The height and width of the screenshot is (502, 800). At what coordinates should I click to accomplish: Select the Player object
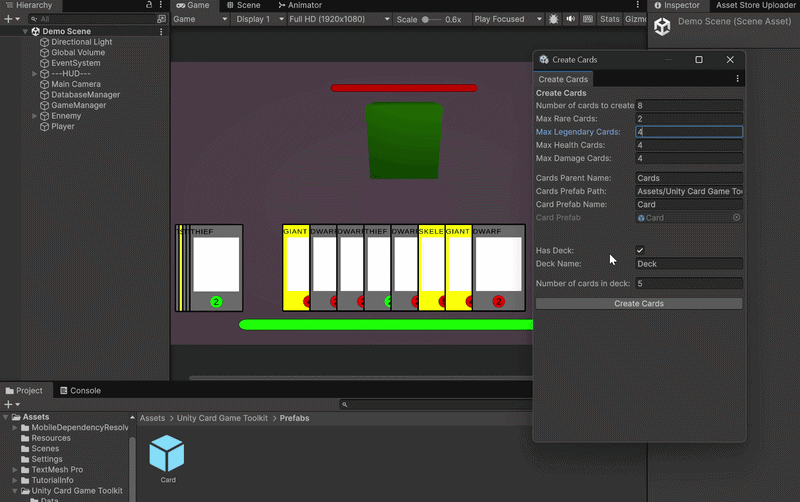coord(62,127)
